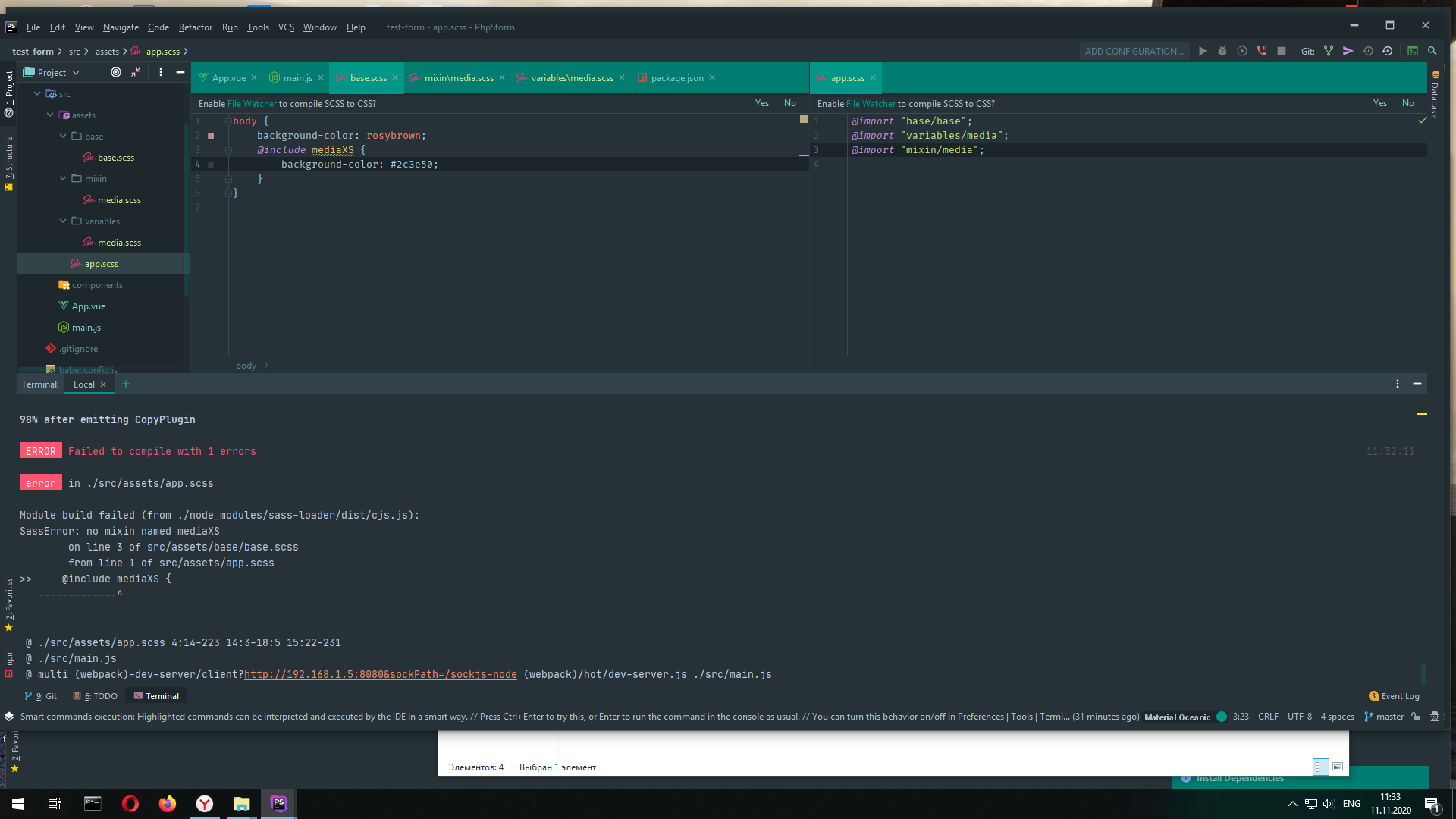Image resolution: width=1456 pixels, height=819 pixels.
Task: Click tool window toggle icon at status bar left
Action: tap(9, 717)
